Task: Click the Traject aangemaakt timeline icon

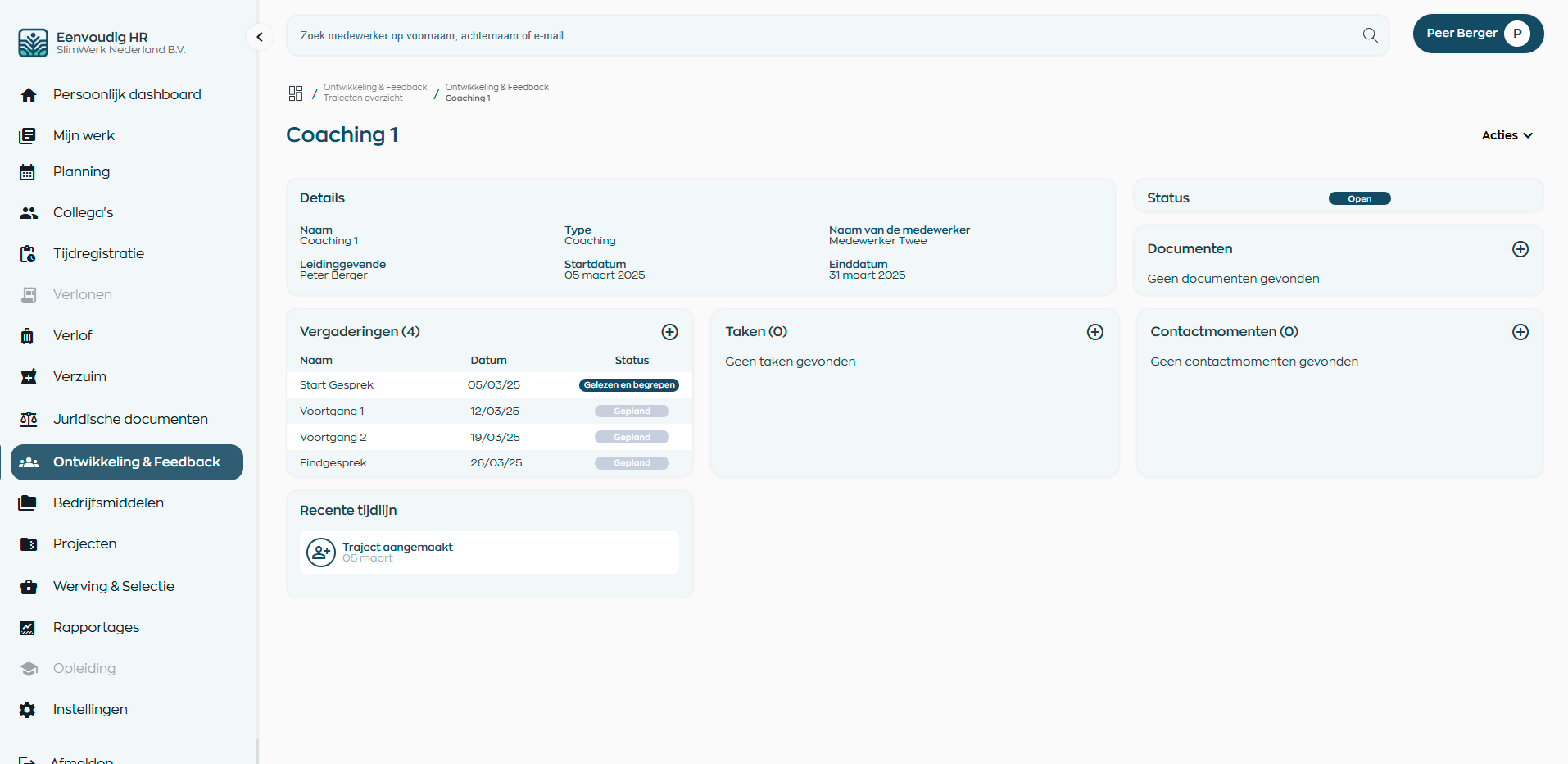Action: coord(321,553)
